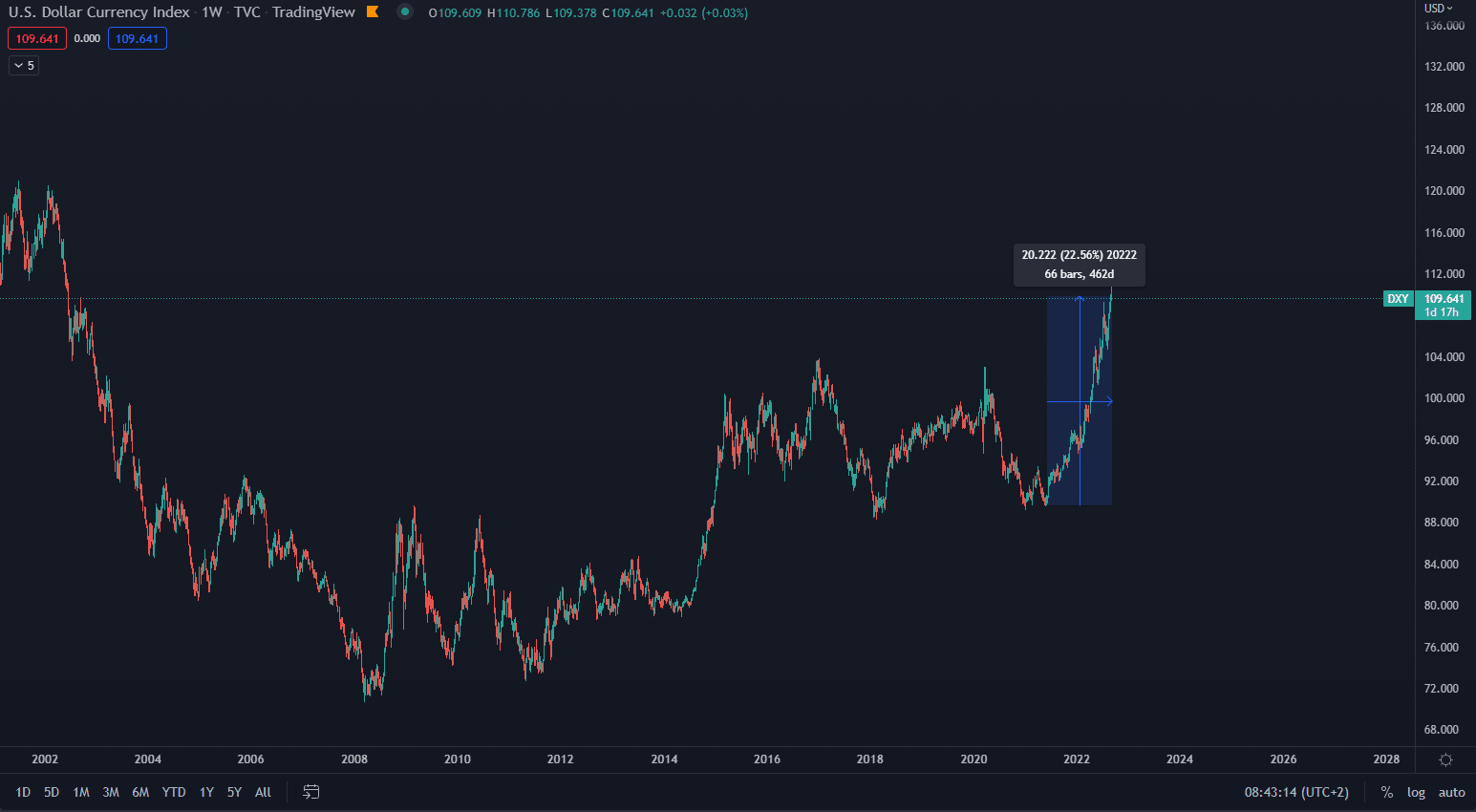Switch to the 5Y time range

(234, 792)
